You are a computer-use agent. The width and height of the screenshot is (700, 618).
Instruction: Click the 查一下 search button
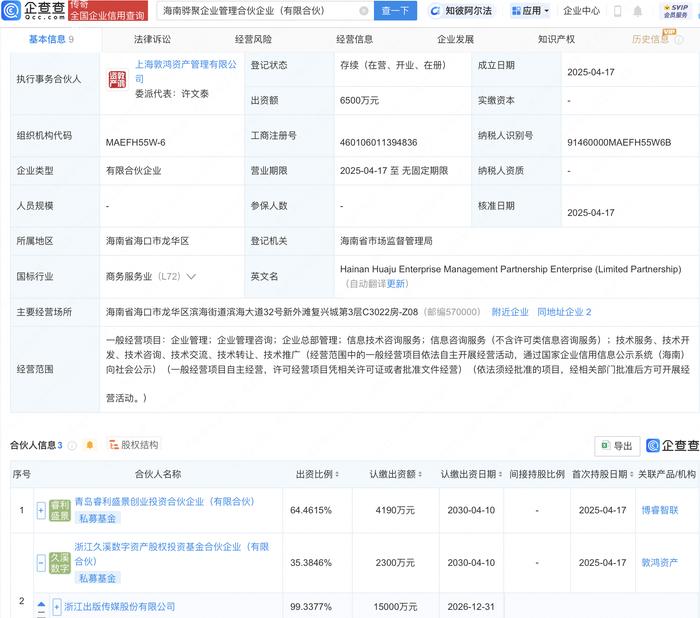pyautogui.click(x=395, y=11)
